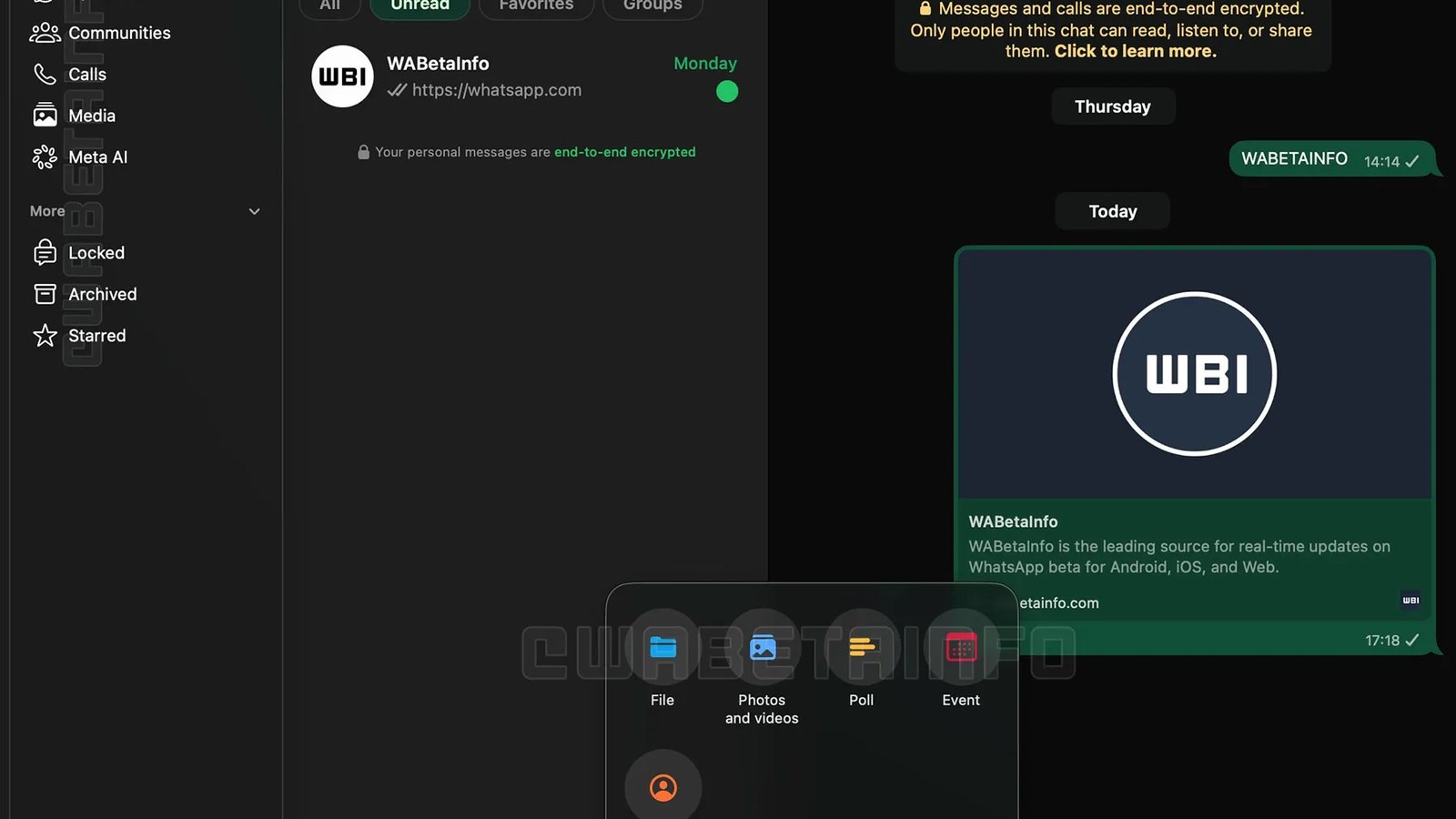This screenshot has height=819, width=1456.
Task: Open Archived chats
Action: [85, 294]
